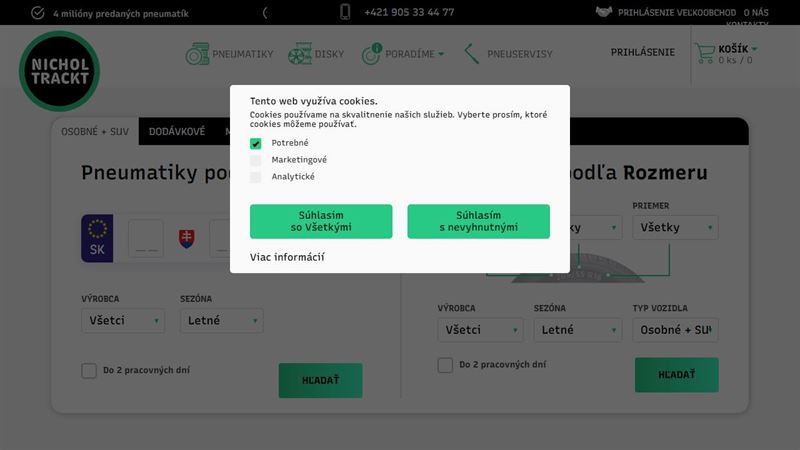Switch to the Dodávkové tab
The width and height of the screenshot is (800, 450).
pos(177,132)
